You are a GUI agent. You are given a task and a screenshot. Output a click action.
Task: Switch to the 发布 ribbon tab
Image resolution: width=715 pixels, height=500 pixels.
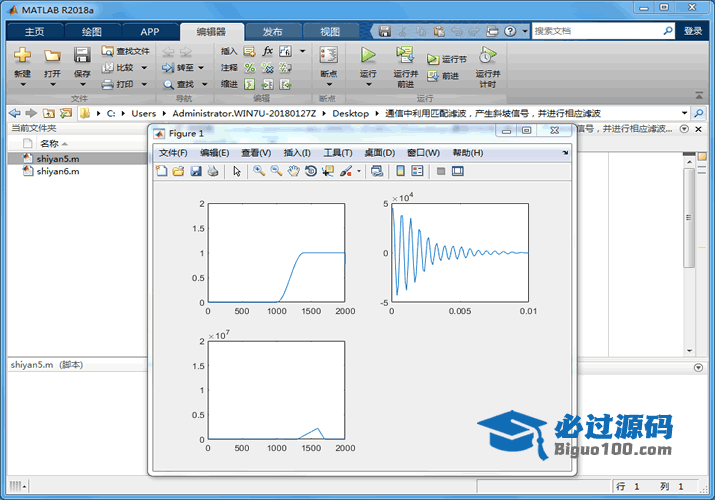pos(273,31)
